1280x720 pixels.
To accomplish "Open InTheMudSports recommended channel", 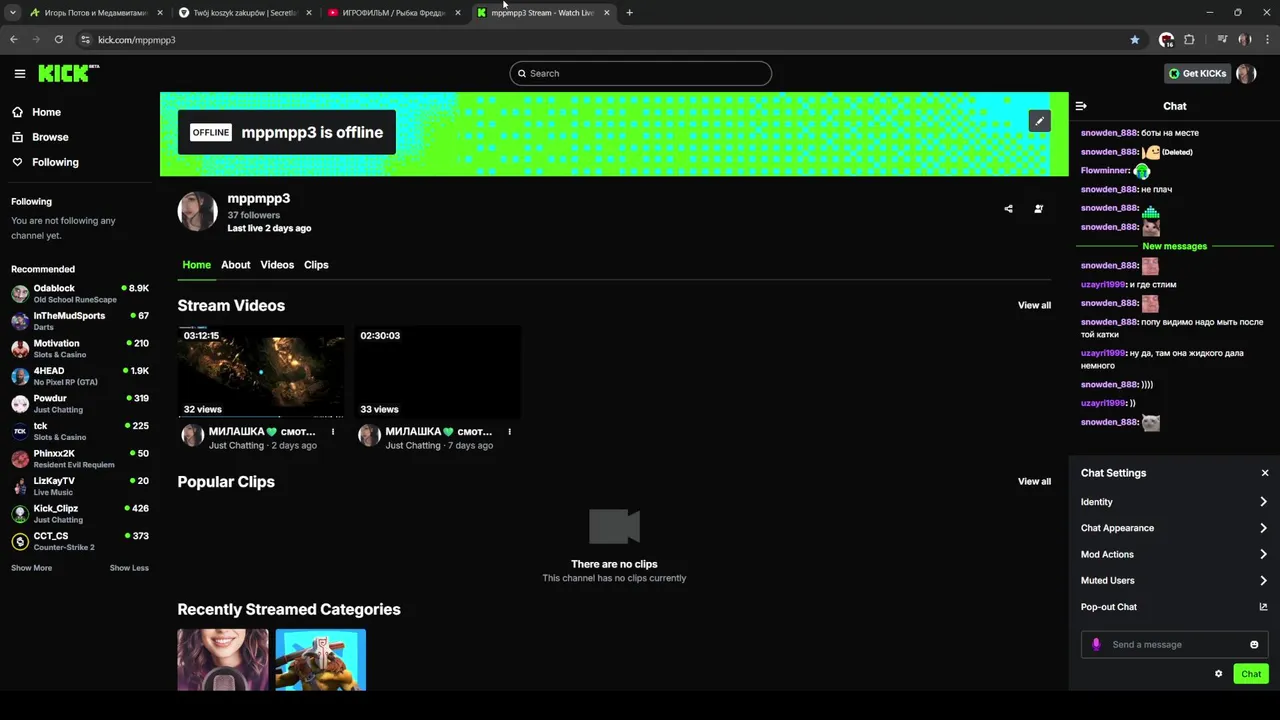I will click(80, 321).
